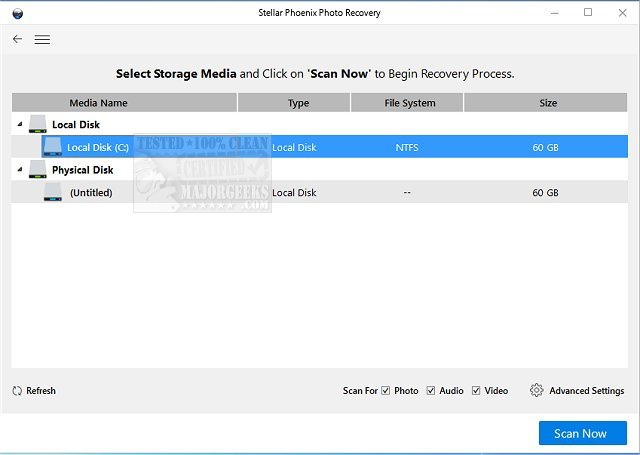Collapse the Physical Disk tree group

18,171
